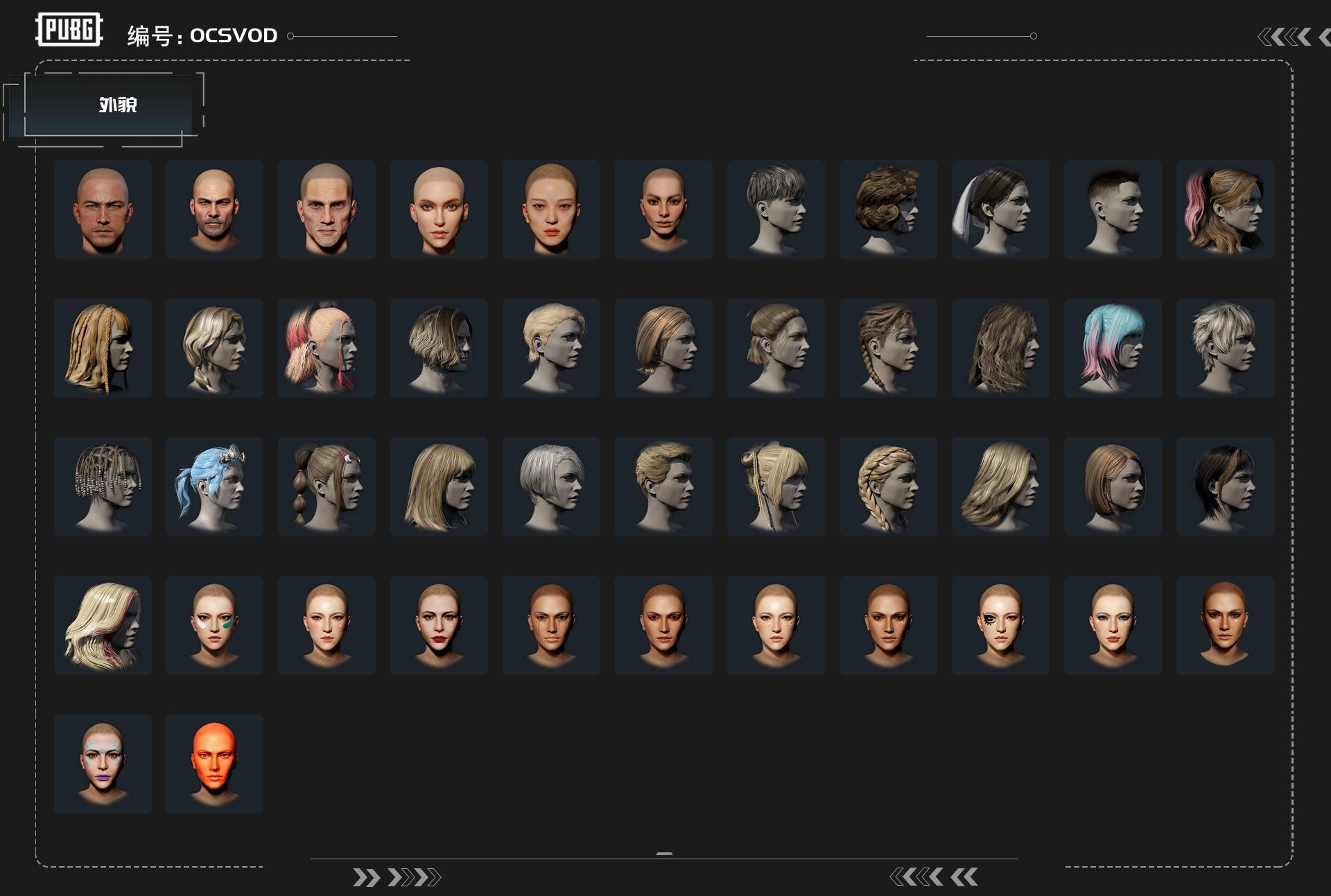Select the brown curly updo hairstyle
The image size is (1331, 896).
[888, 209]
